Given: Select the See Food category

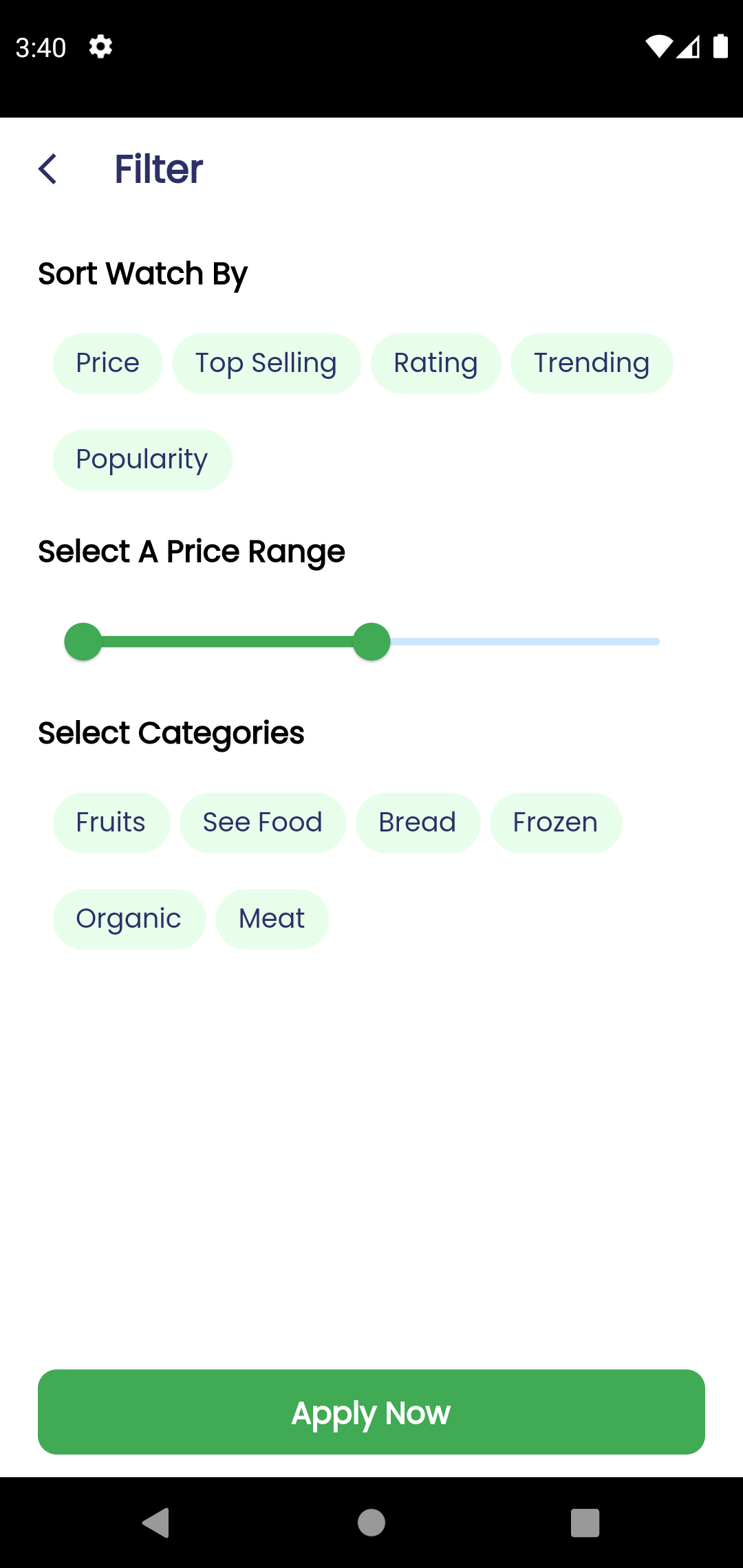Looking at the screenshot, I should point(262,823).
